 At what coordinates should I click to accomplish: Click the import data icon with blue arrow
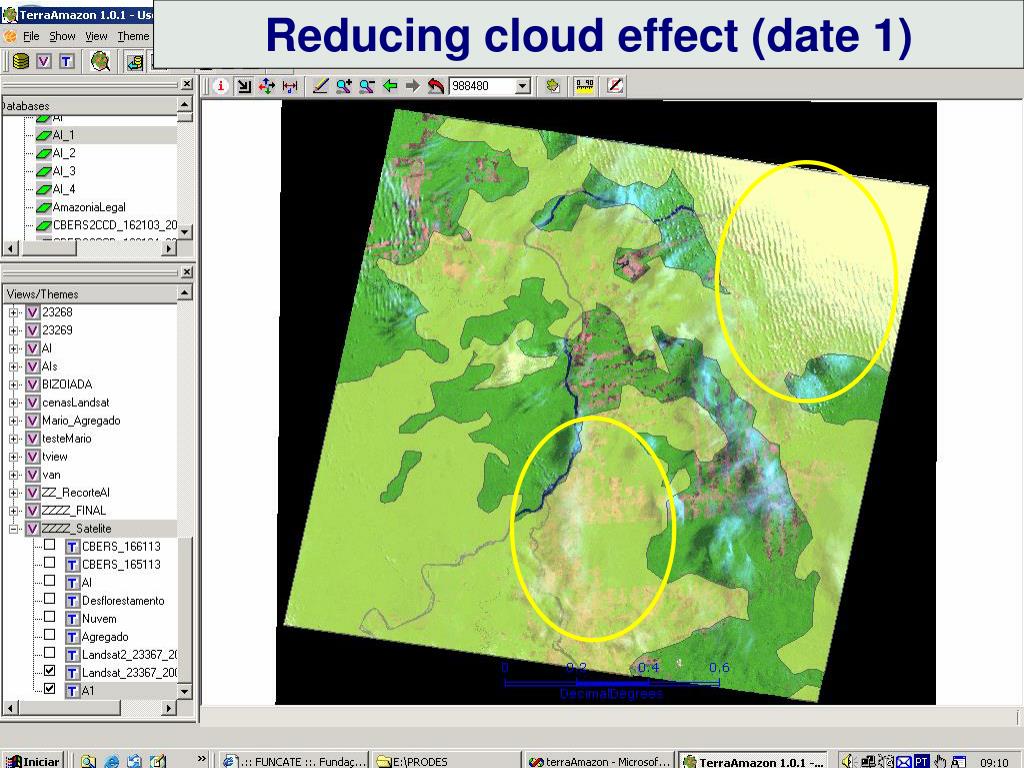point(135,62)
